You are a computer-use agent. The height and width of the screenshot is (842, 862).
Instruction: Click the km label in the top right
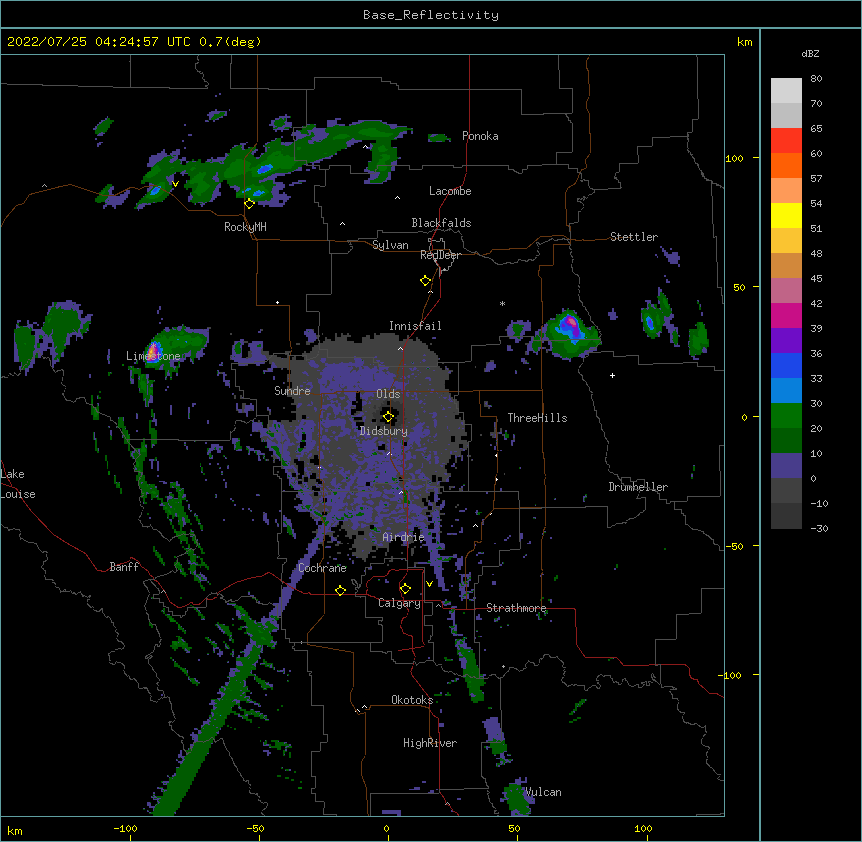point(744,42)
